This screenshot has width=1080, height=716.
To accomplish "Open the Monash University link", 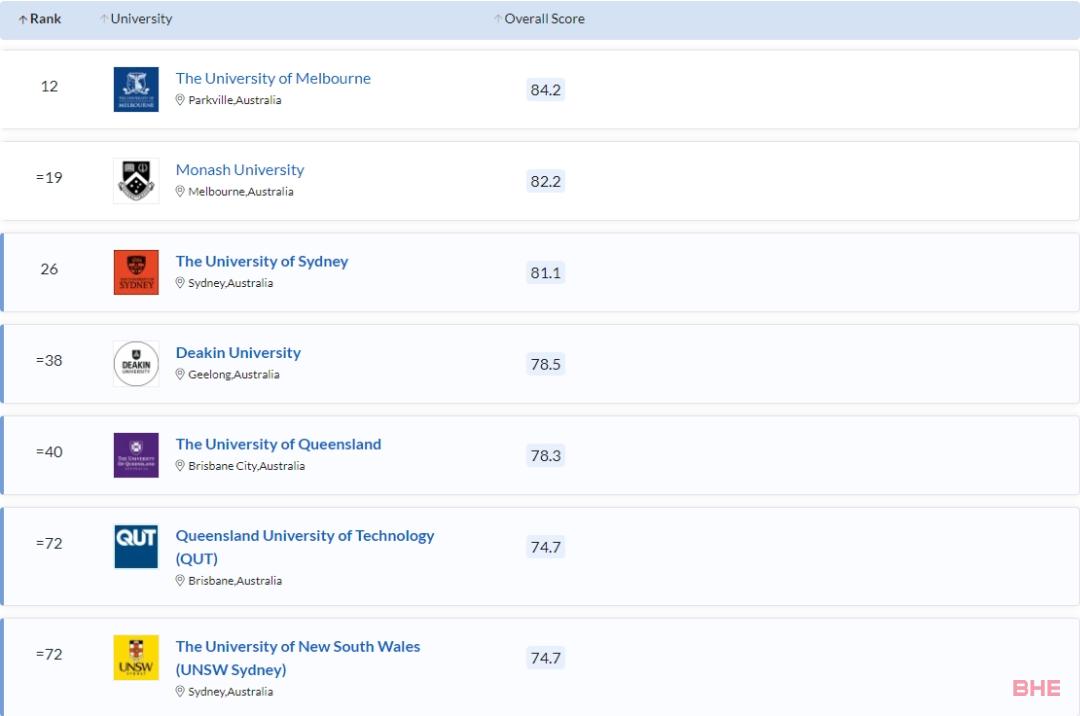I will pos(240,170).
